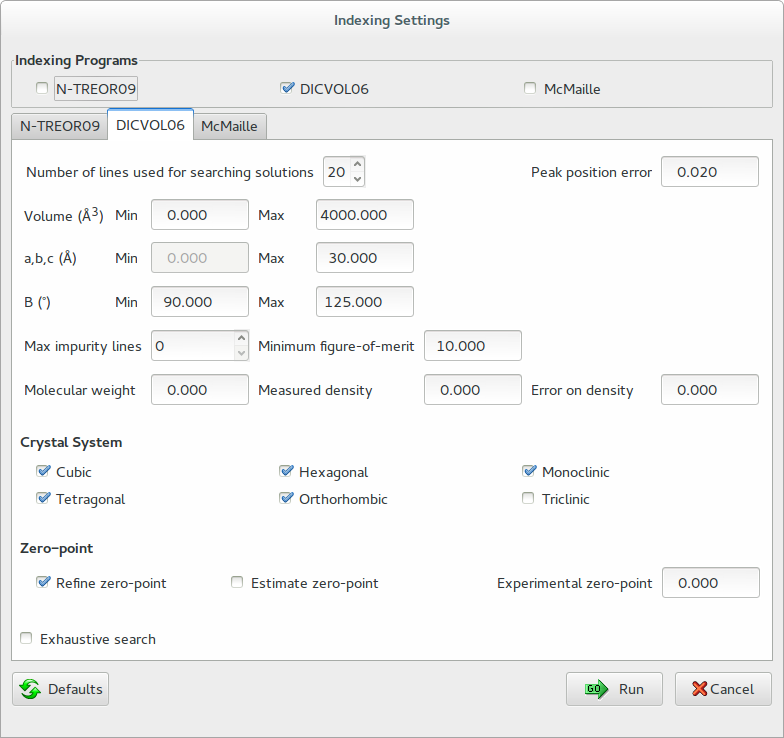Increase number of lines with up arrow
Viewport: 784px width, 738px height.
coord(357,164)
